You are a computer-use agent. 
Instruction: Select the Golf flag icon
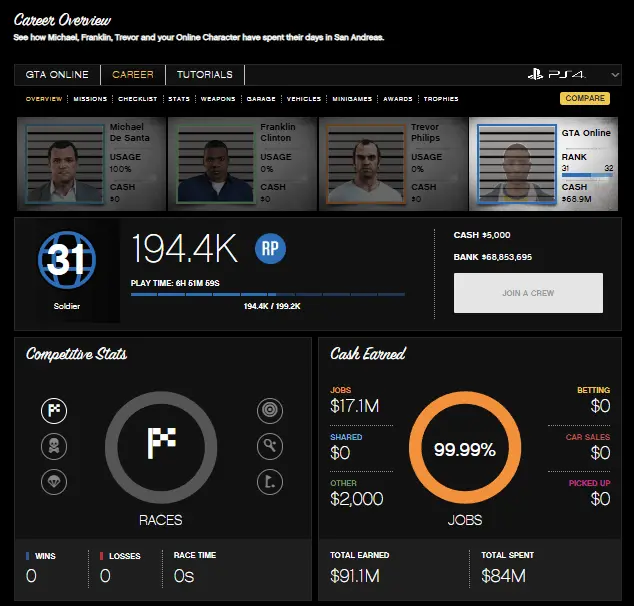[x=270, y=482]
